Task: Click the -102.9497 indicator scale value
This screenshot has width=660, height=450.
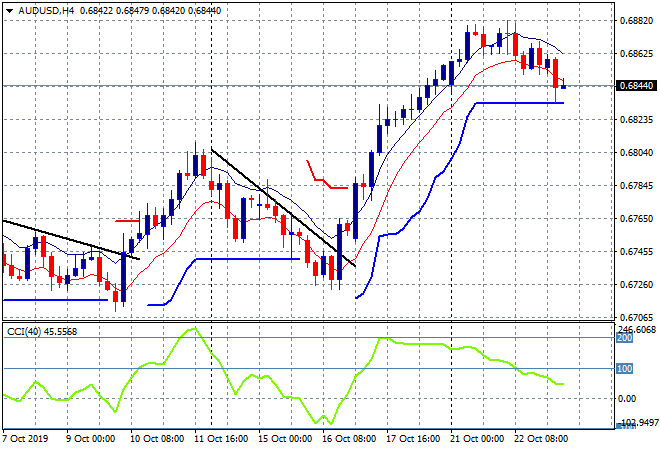Action: 639,423
